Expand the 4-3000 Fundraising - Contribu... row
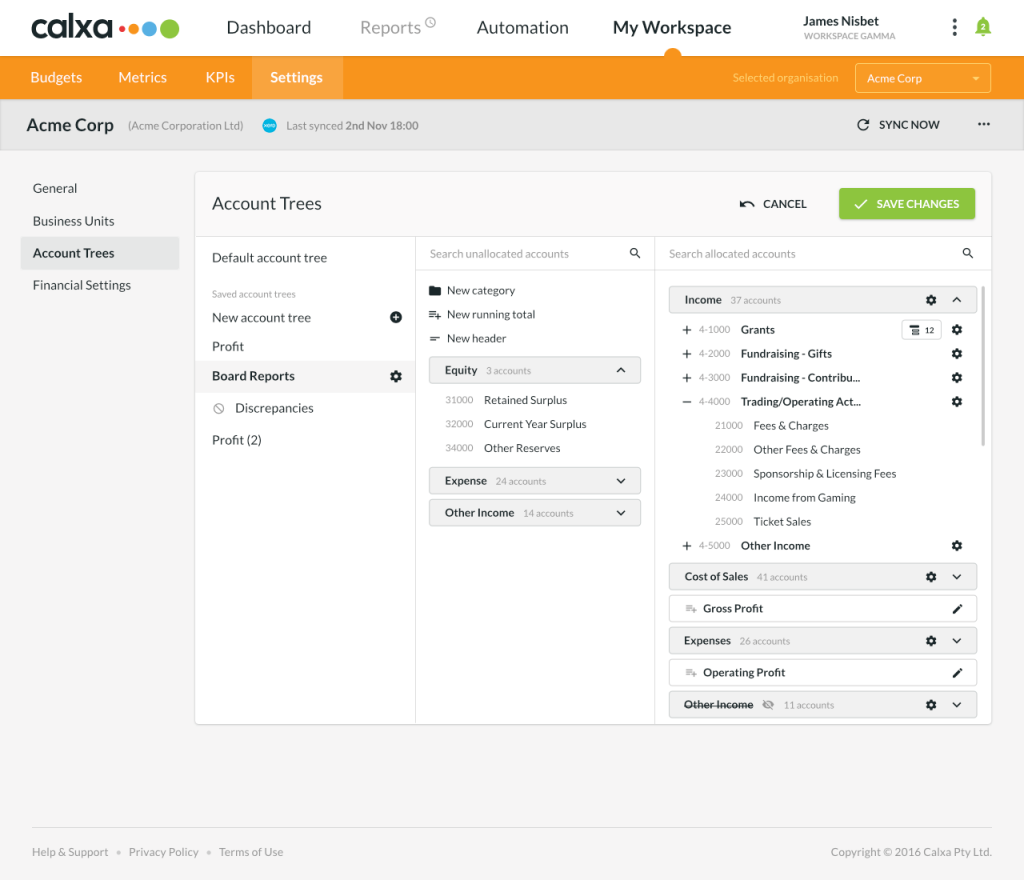The height and width of the screenshot is (880, 1024). pyautogui.click(x=686, y=378)
